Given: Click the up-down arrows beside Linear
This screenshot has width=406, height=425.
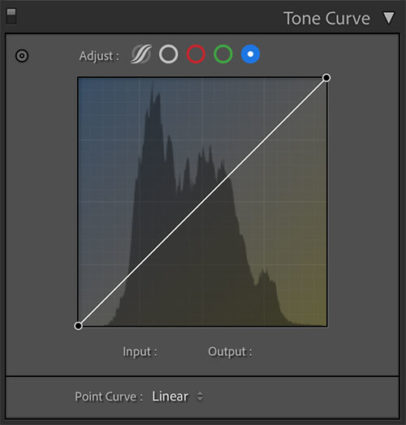Looking at the screenshot, I should 200,396.
